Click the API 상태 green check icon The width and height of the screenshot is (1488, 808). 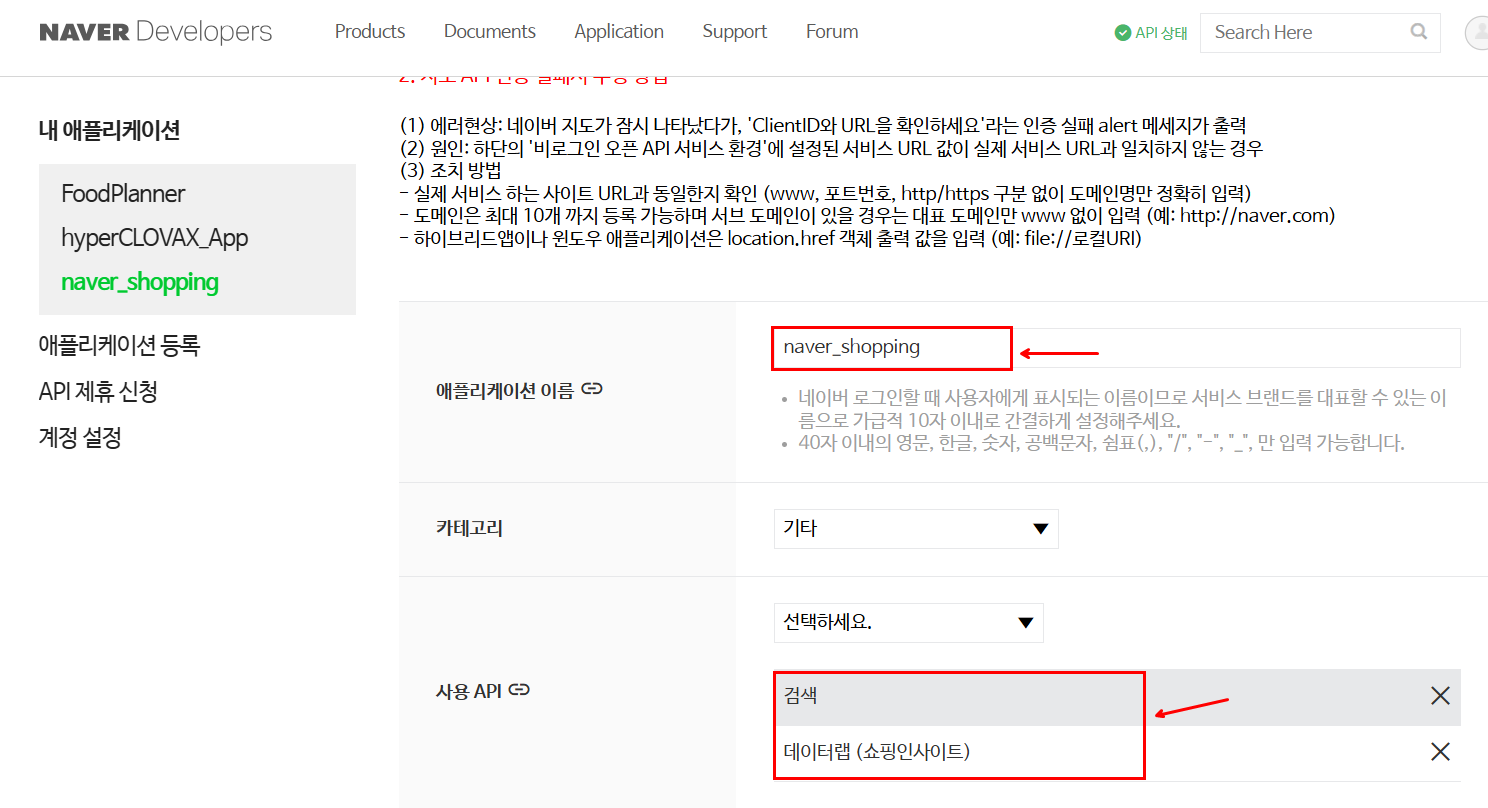pos(1123,33)
